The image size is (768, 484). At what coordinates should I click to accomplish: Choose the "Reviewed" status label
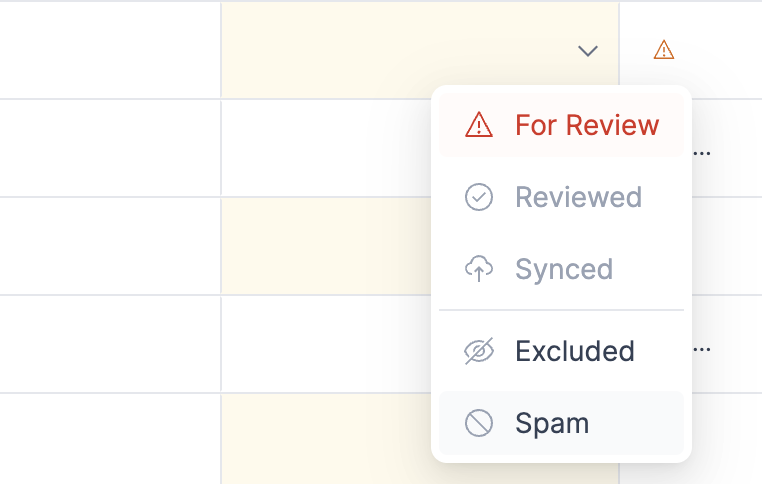tap(578, 197)
